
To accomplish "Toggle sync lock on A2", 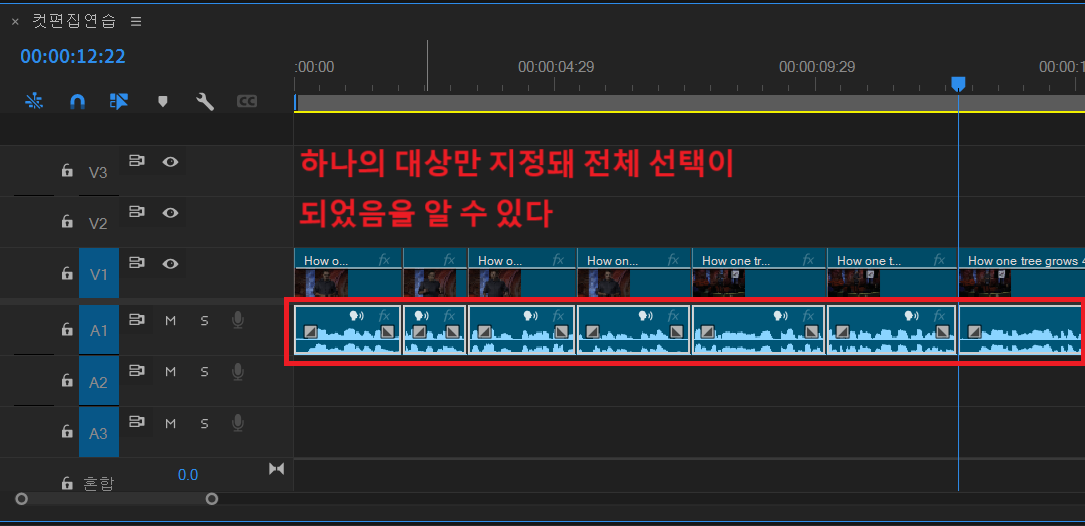I will pyautogui.click(x=137, y=372).
